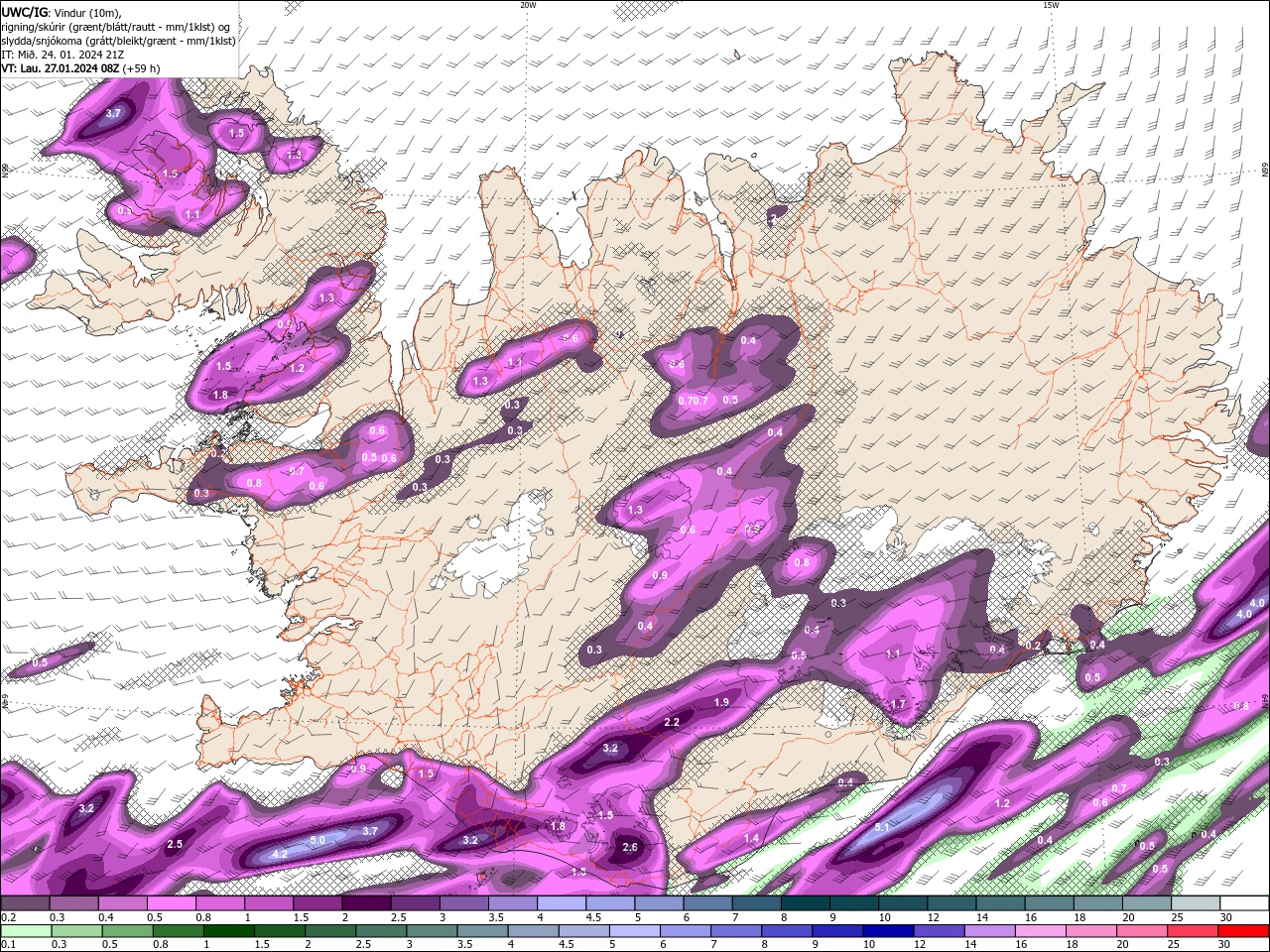Viewport: 1270px width, 952px height.
Task: Click the bright red 30 swatch ending the lower legend
Action: [x=1243, y=931]
